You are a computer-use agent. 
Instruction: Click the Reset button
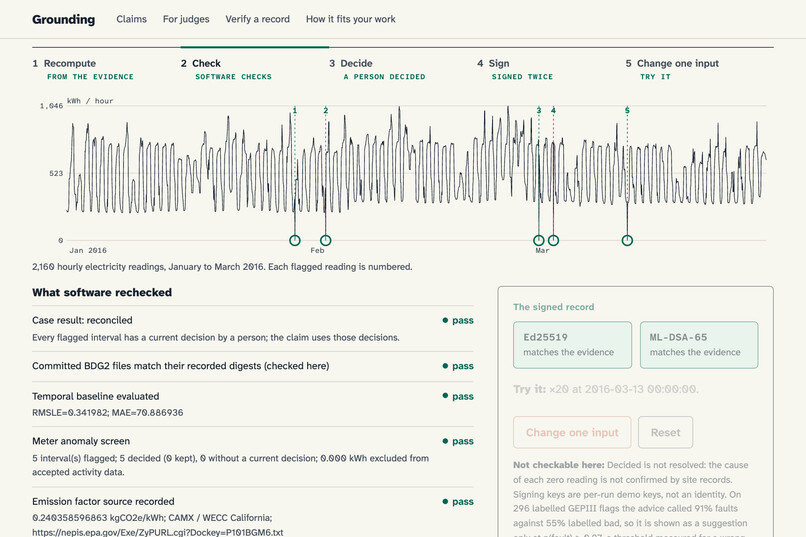(x=666, y=432)
